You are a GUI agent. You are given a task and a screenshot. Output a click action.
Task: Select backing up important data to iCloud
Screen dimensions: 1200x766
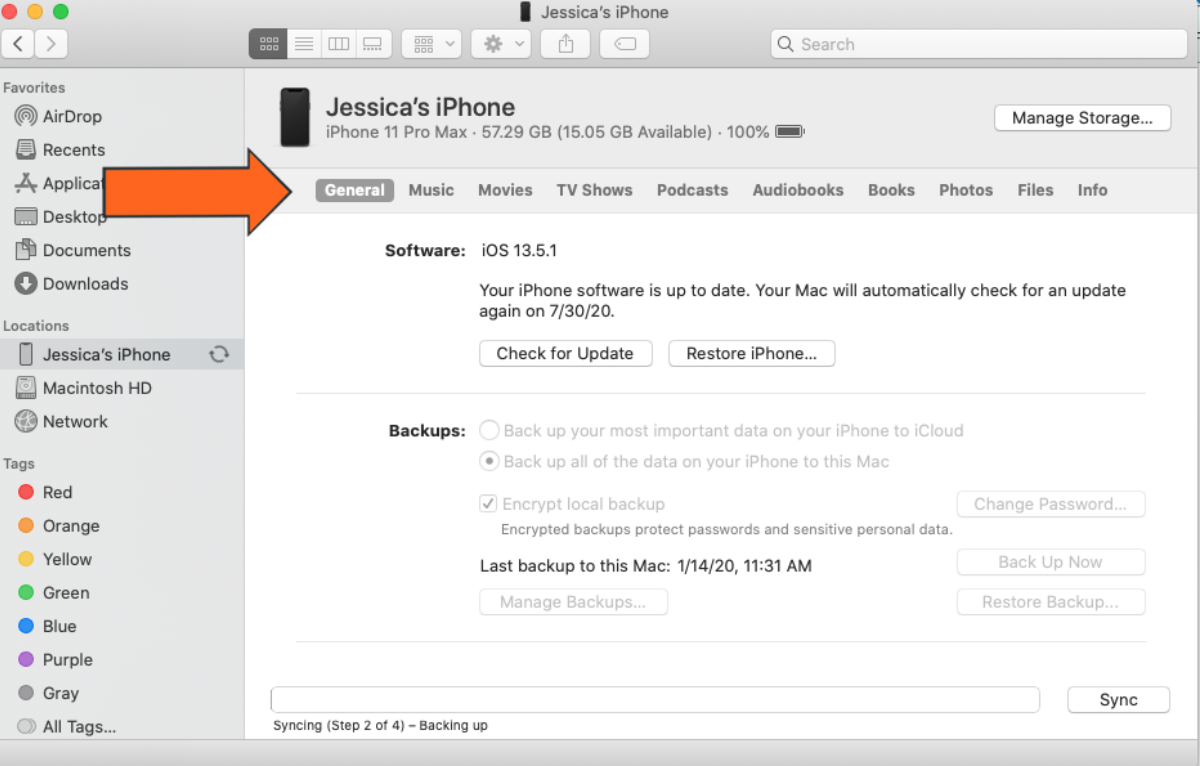489,430
